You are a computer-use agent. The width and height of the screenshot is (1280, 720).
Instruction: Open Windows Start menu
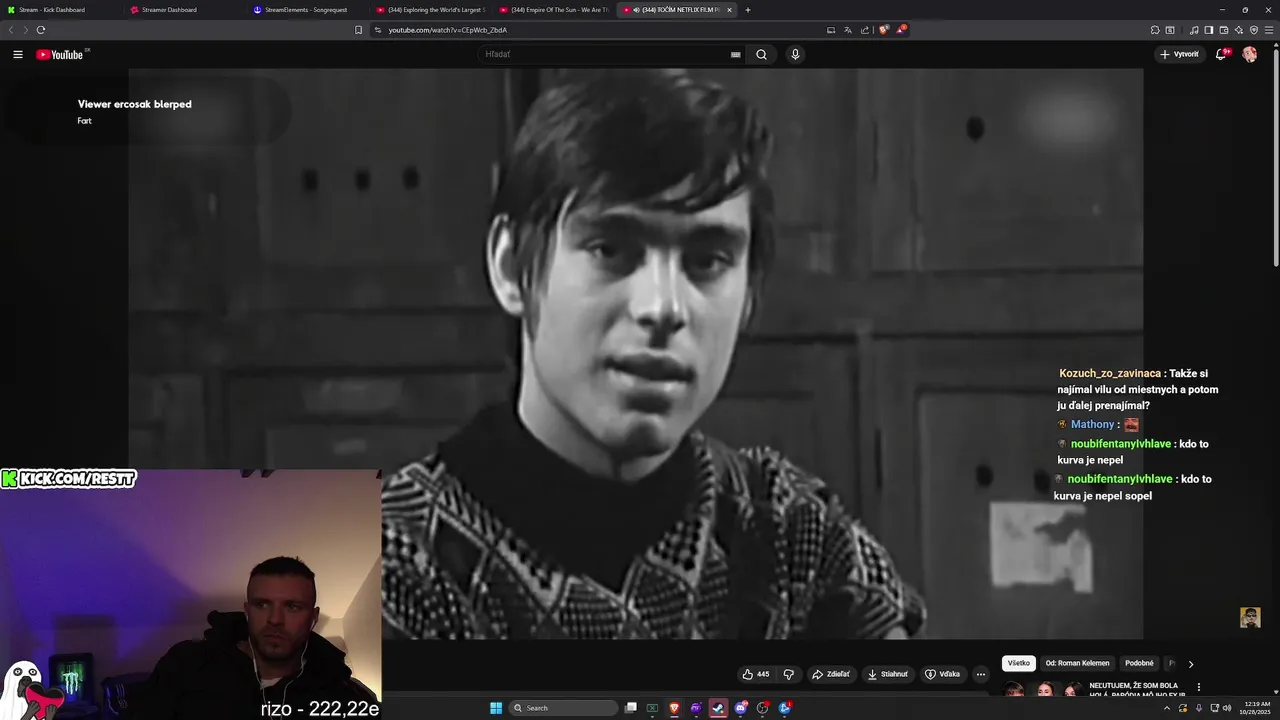point(496,708)
